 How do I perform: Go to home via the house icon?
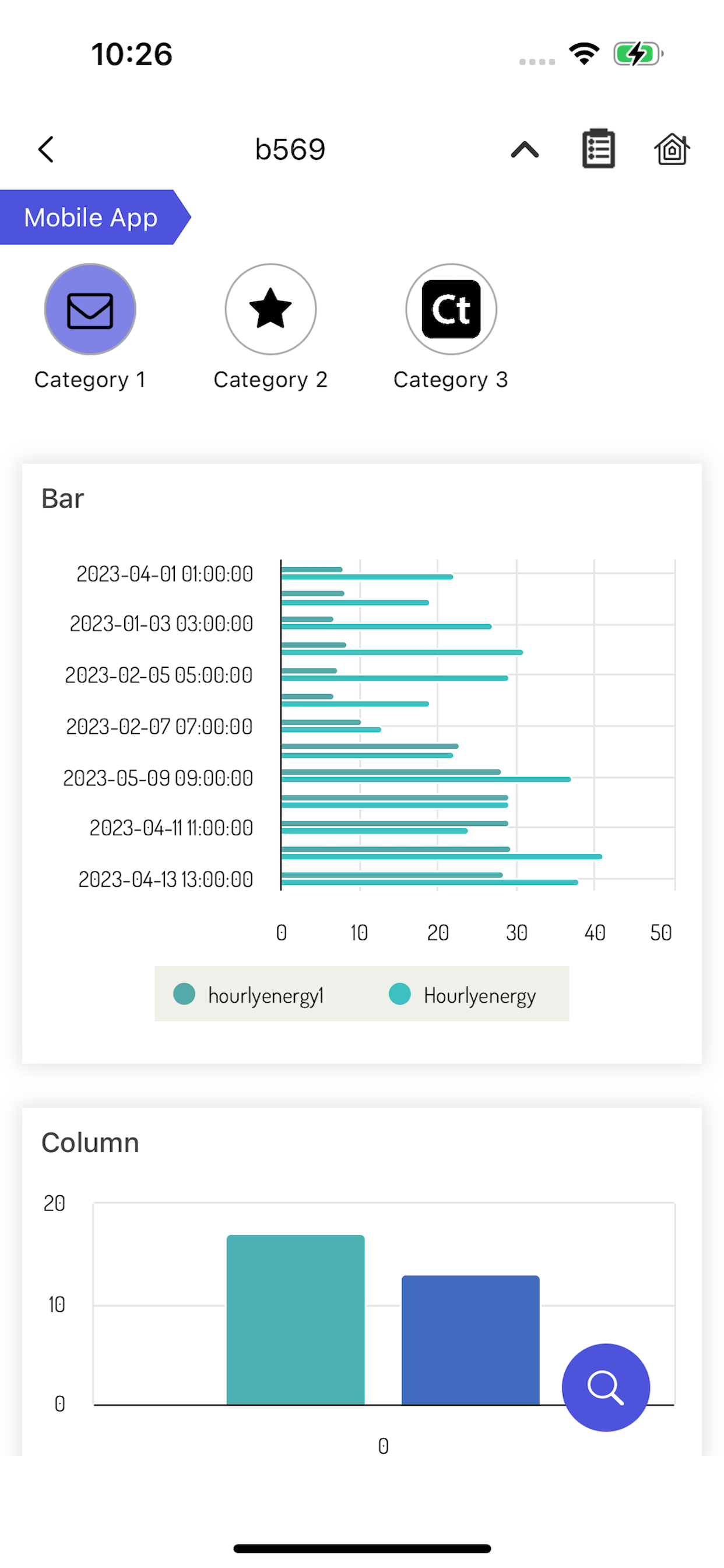coord(672,149)
